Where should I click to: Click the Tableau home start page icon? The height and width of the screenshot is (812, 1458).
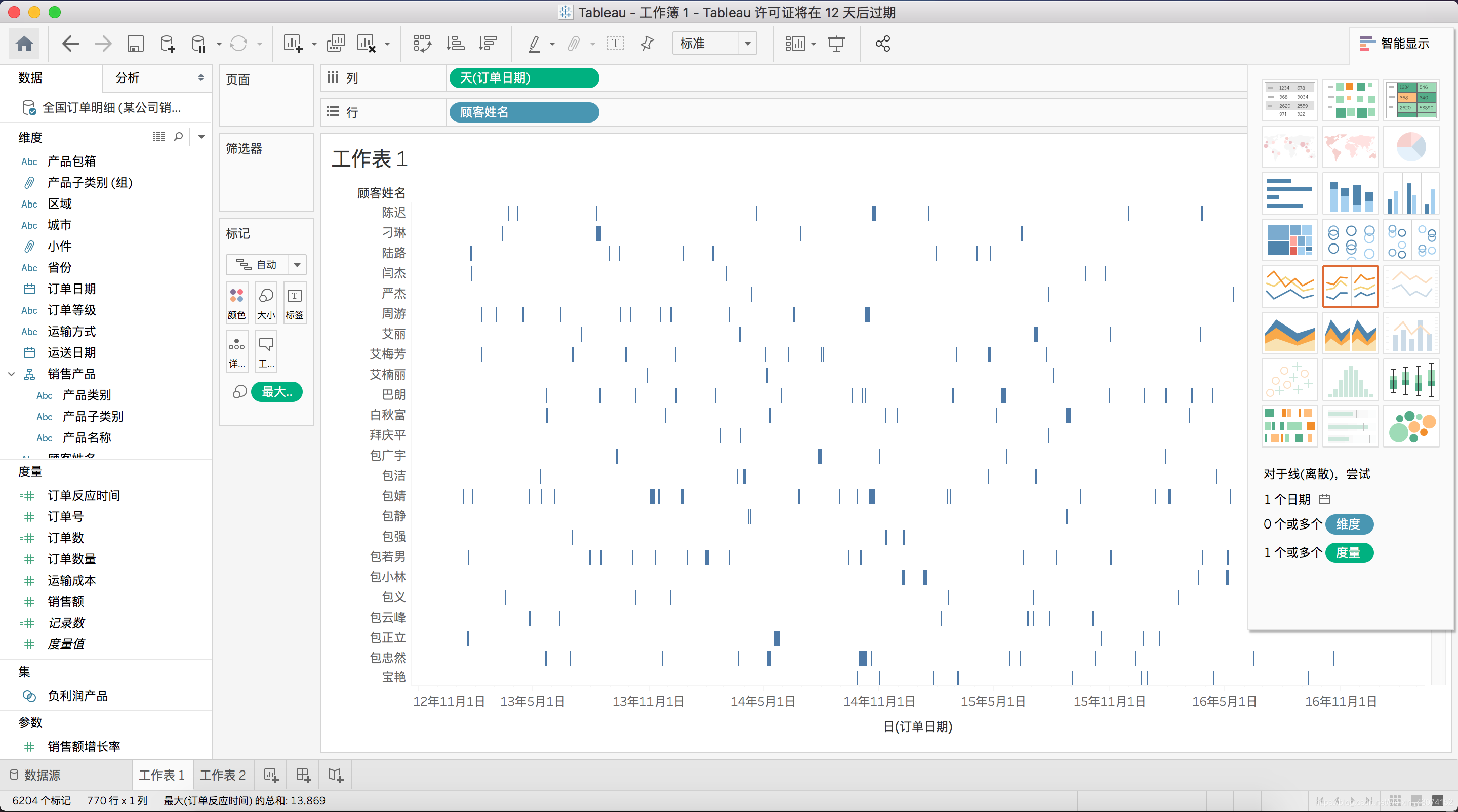(24, 44)
